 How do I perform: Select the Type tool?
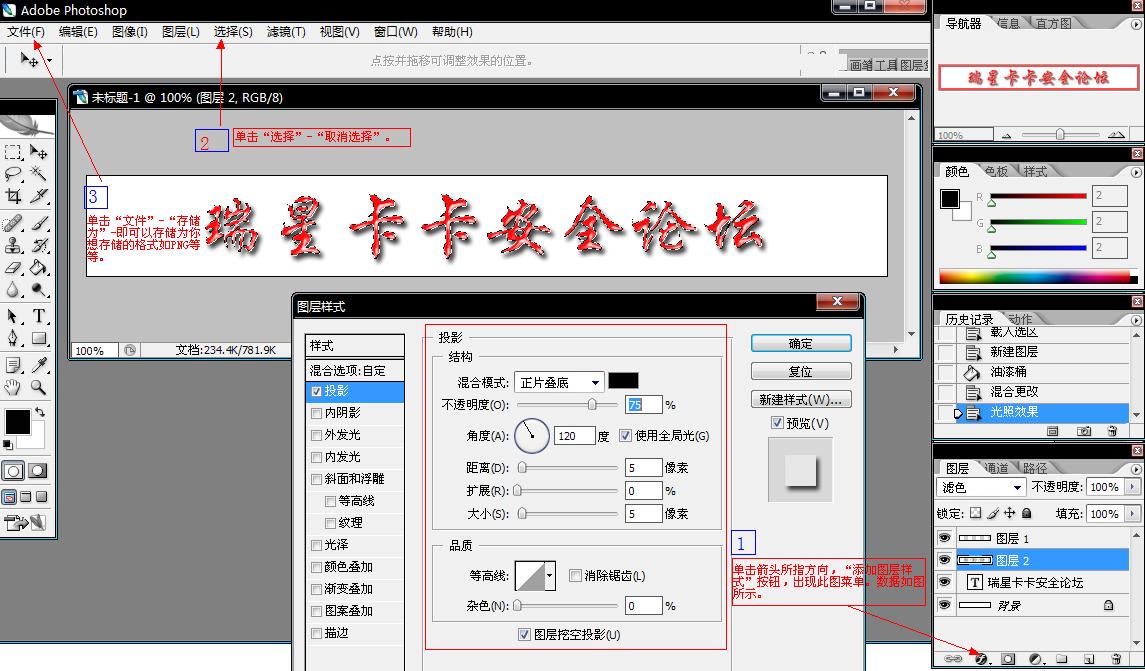(39, 316)
